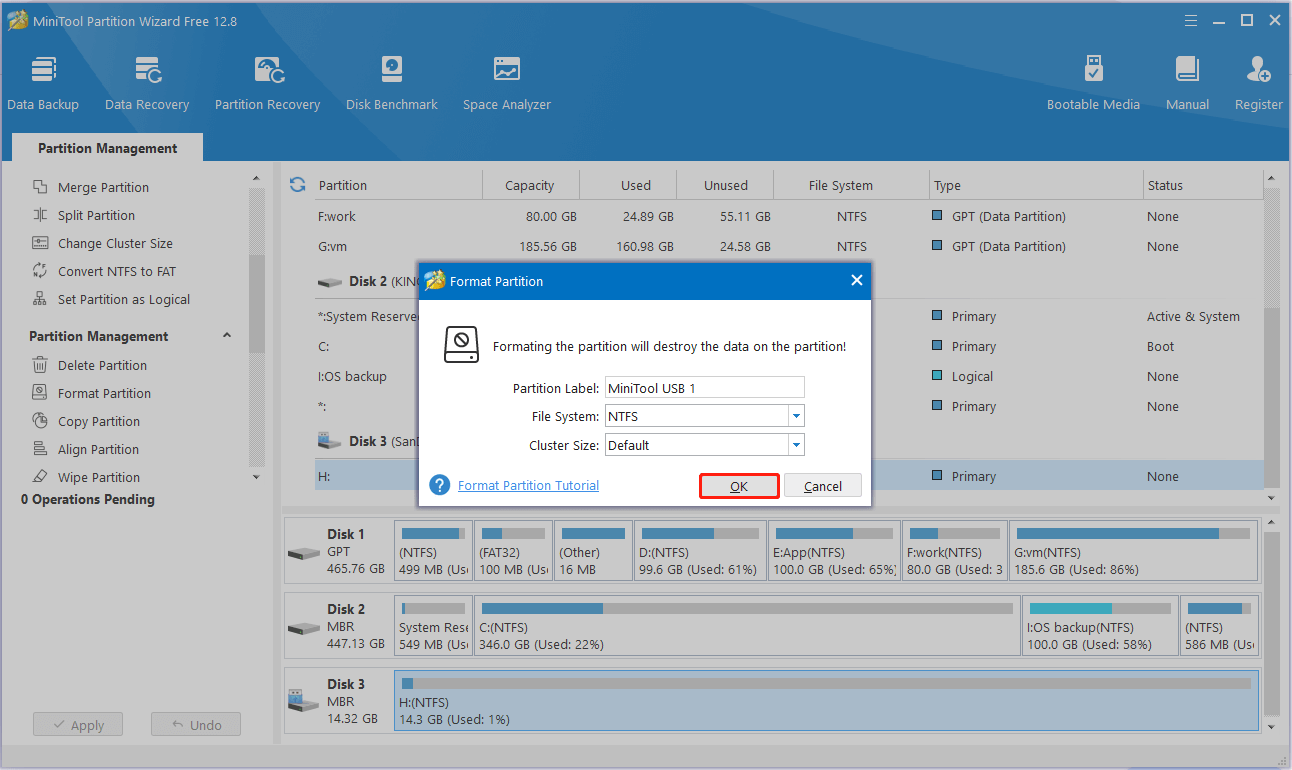
Task: Click the E:App(NTFS) disk map block
Action: (x=834, y=551)
